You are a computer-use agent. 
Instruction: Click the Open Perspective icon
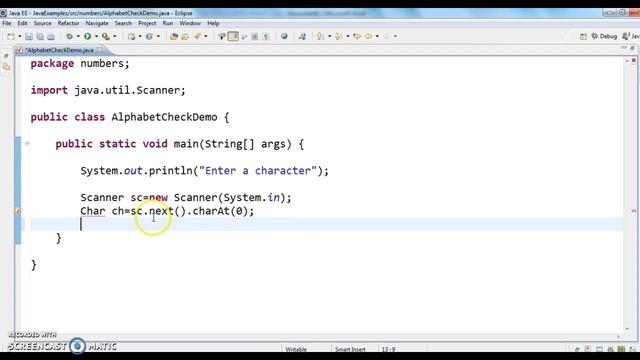click(583, 37)
